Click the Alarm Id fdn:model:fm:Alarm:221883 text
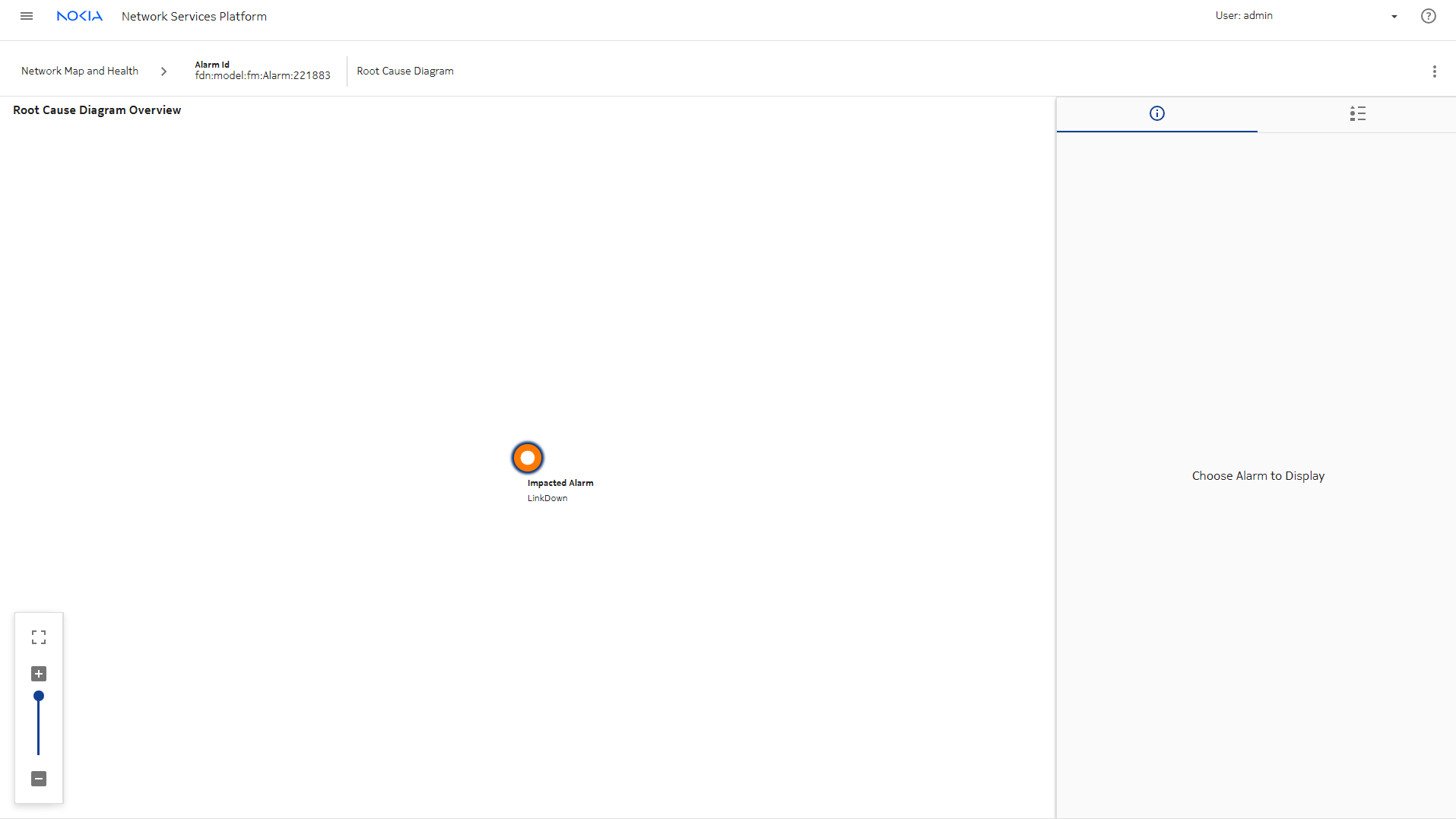1456x819 pixels. pyautogui.click(x=262, y=75)
